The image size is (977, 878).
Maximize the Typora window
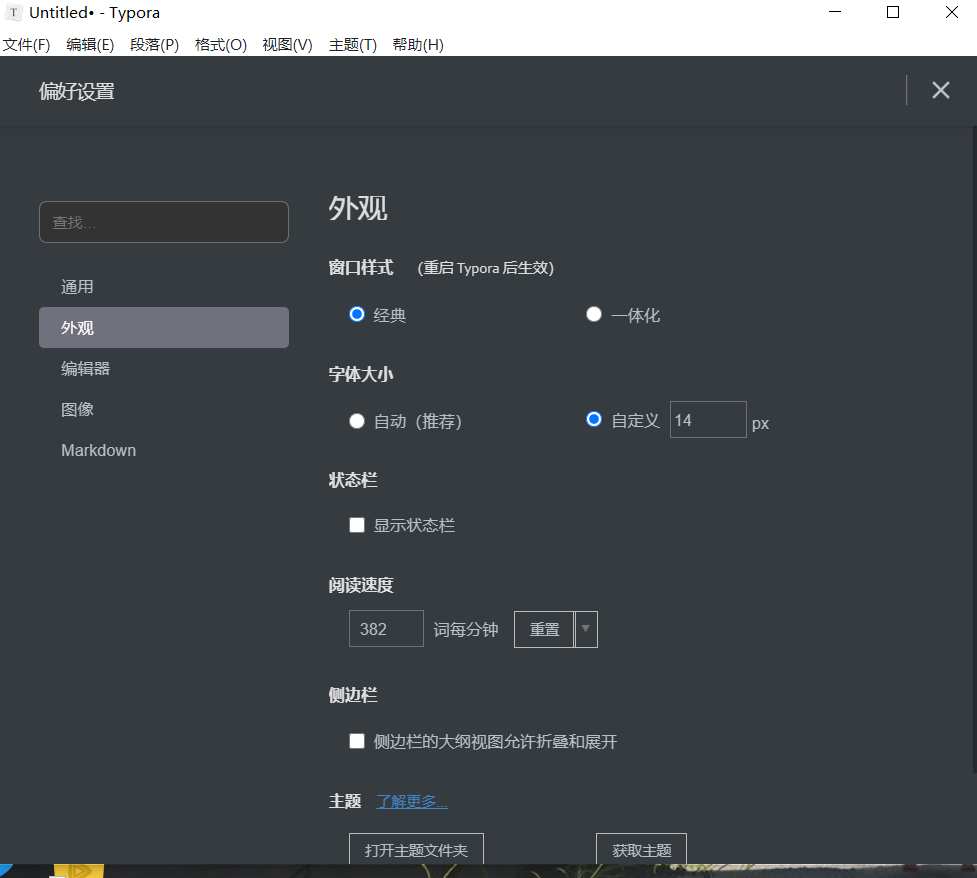click(x=893, y=12)
